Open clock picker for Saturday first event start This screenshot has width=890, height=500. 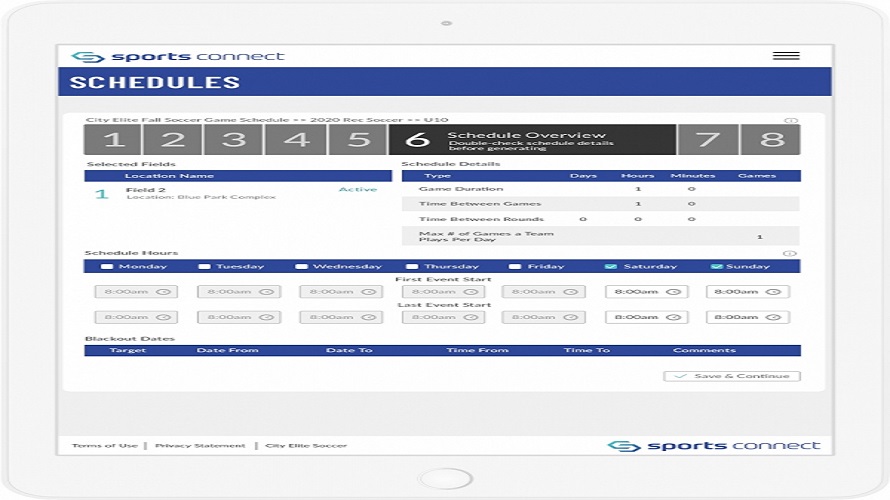[x=673, y=292]
